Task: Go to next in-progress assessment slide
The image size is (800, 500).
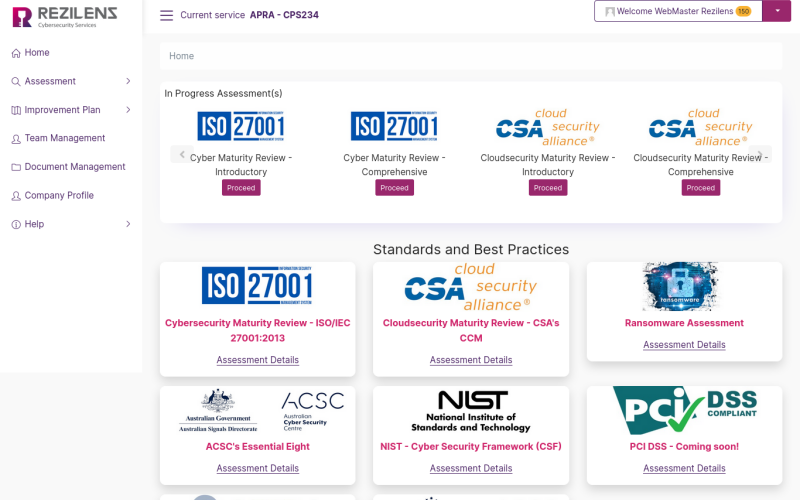Action: pyautogui.click(x=760, y=154)
